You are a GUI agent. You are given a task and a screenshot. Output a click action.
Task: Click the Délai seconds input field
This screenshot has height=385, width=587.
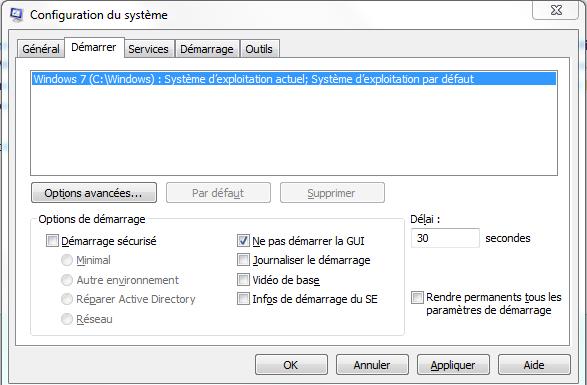[445, 238]
